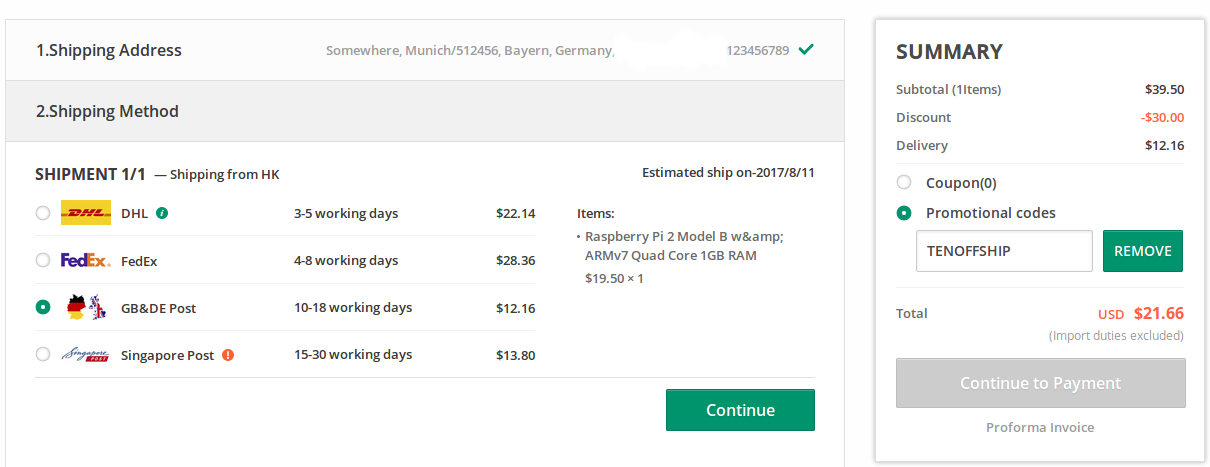
Task: Collapse the 2.Shipping Method section header
Action: point(425,111)
